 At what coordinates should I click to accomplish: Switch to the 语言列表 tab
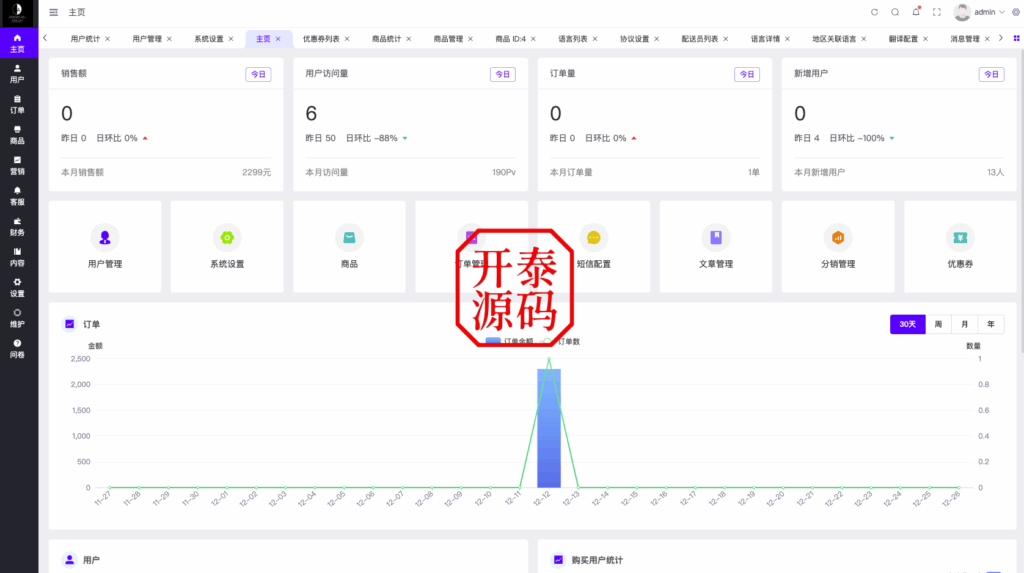point(573,39)
